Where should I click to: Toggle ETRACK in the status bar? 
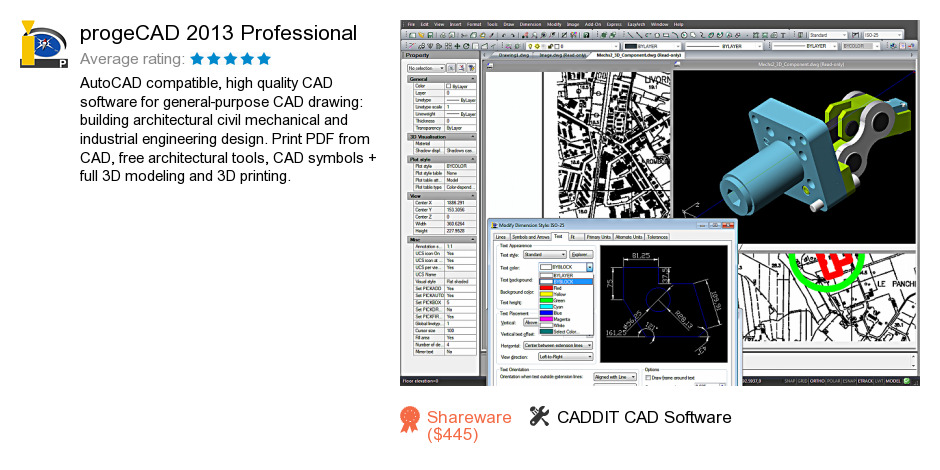(x=865, y=381)
